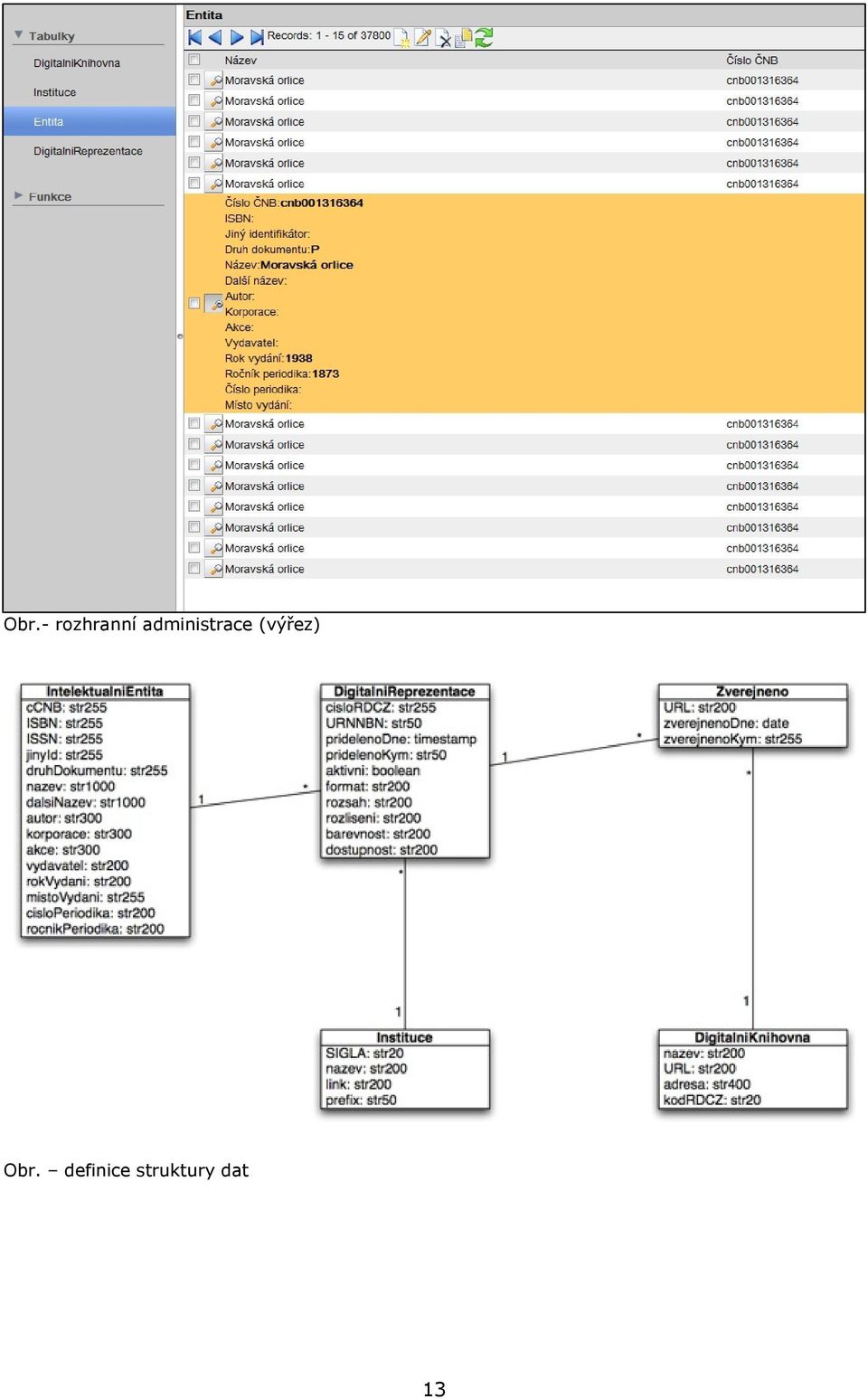Check the last Moravská orlice row checkbox
Image resolution: width=868 pixels, height=1399 pixels.
193,569
